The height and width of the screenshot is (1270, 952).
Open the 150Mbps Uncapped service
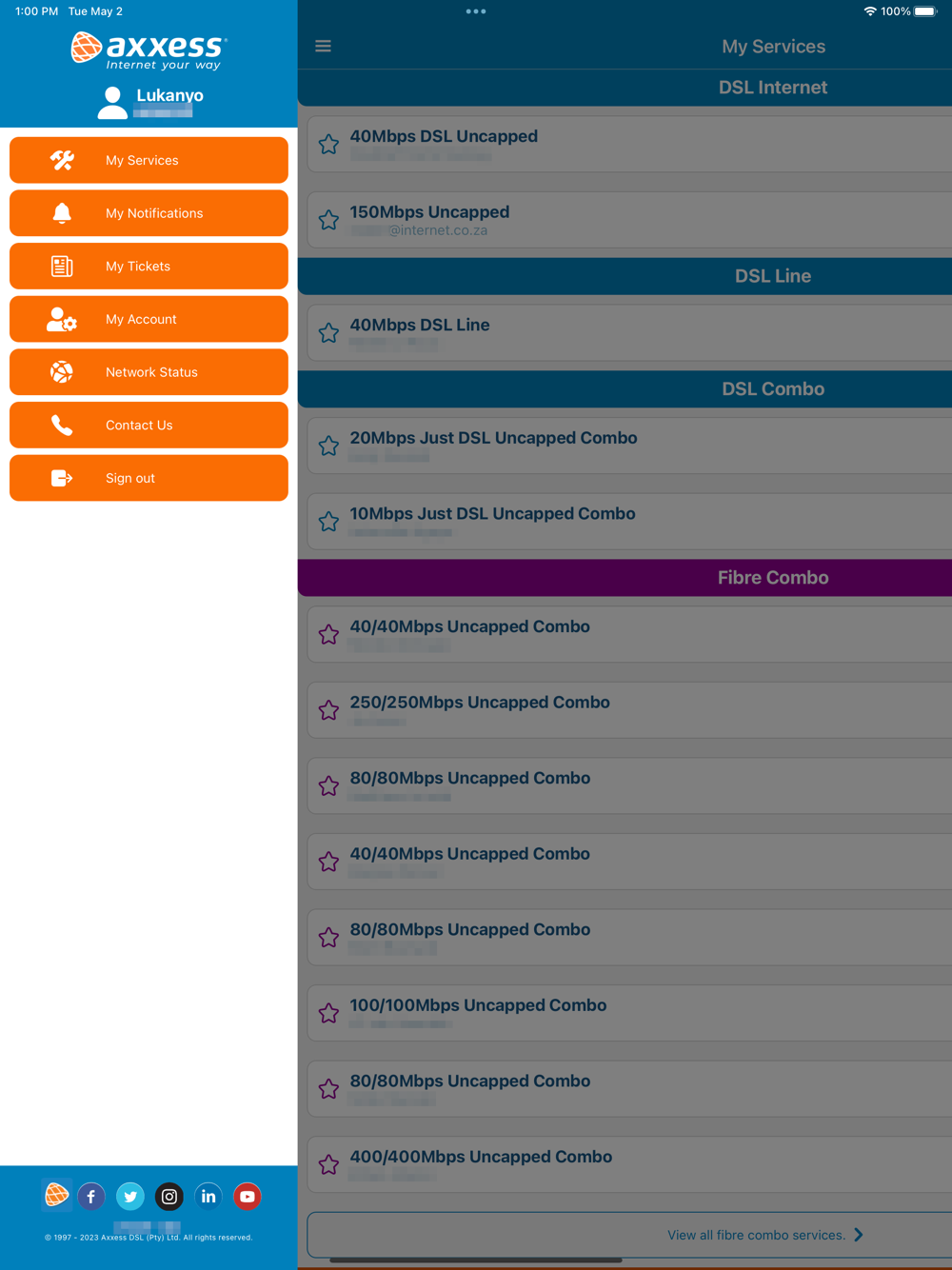pyautogui.click(x=629, y=220)
